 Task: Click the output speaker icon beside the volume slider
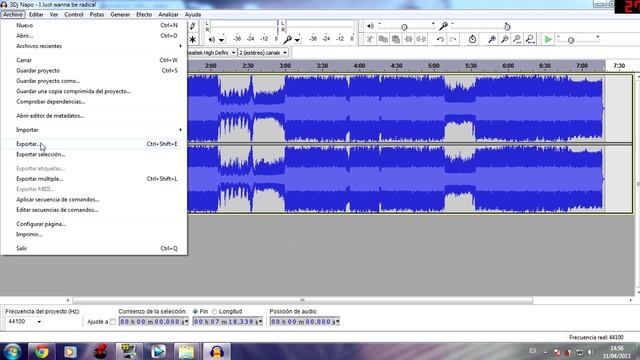tap(370, 26)
